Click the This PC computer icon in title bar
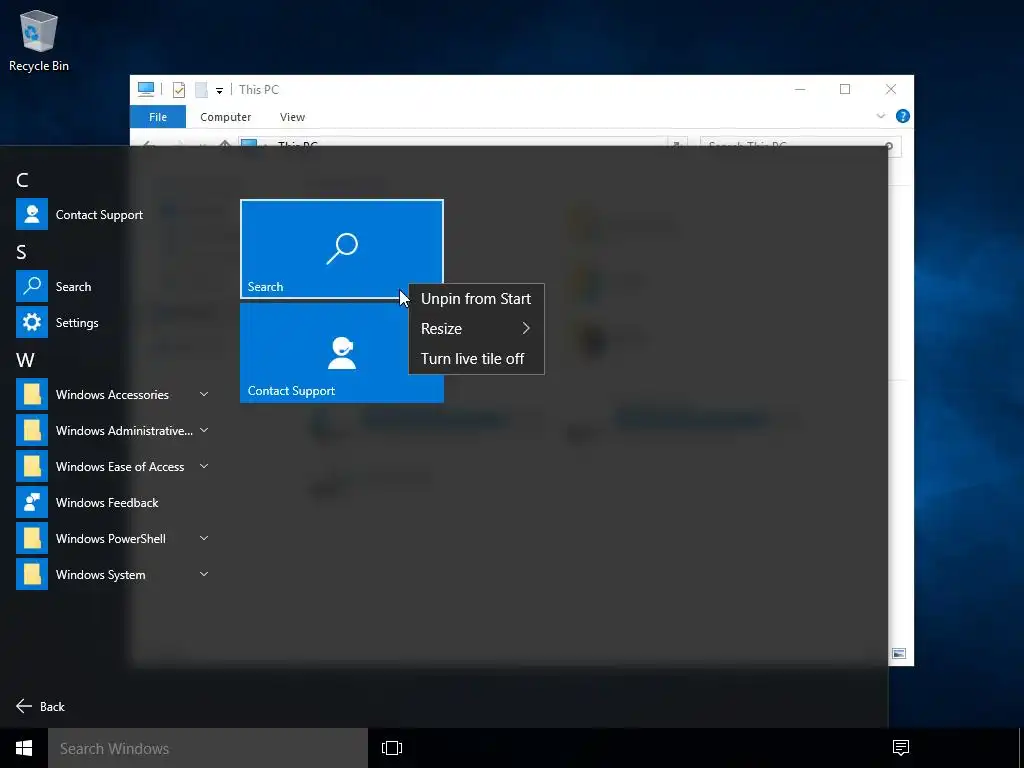This screenshot has height=768, width=1024. [146, 89]
